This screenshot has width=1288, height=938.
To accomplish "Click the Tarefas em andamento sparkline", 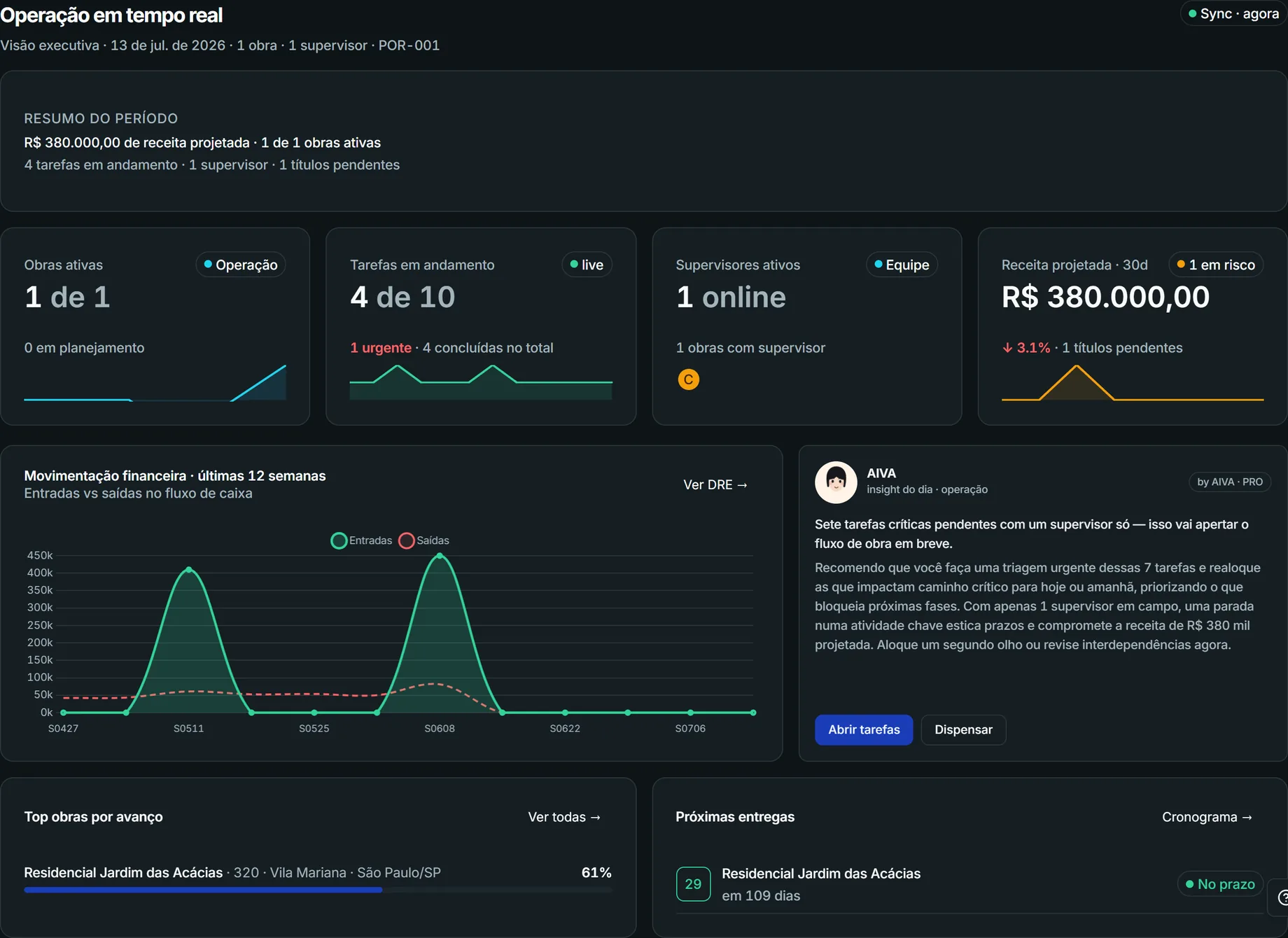I will click(481, 382).
